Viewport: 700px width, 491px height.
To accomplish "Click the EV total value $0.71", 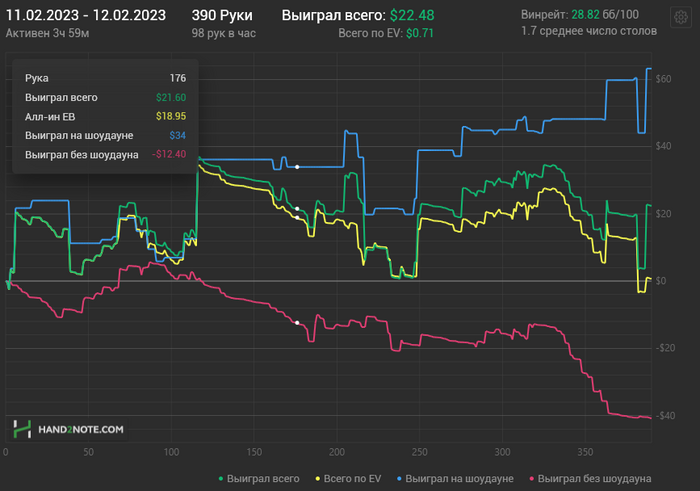I will click(420, 33).
